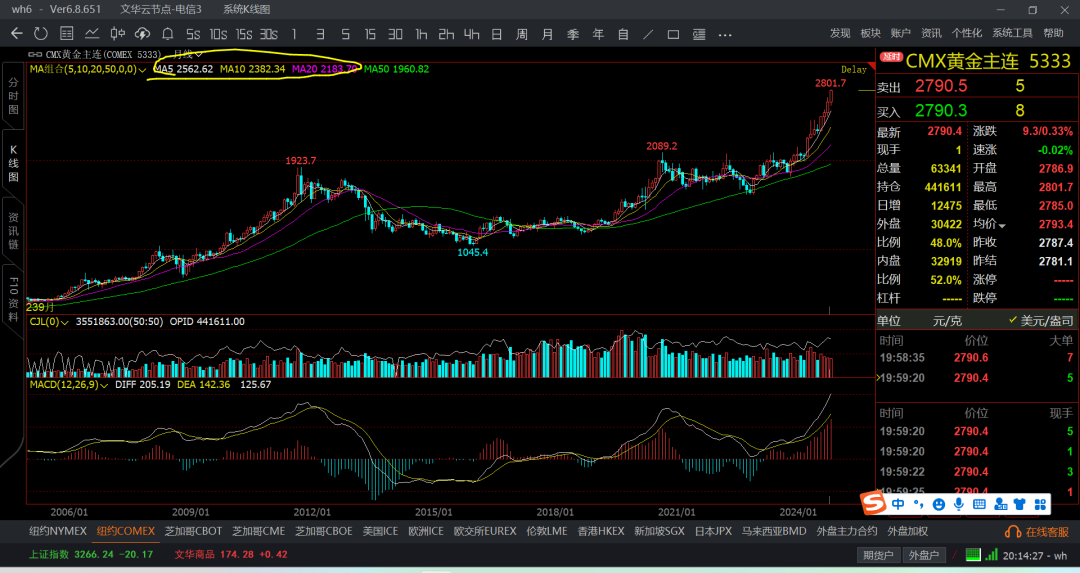1080x573 pixels.
Task: Click the back arrow icon in toolbar
Action: [x=17, y=34]
